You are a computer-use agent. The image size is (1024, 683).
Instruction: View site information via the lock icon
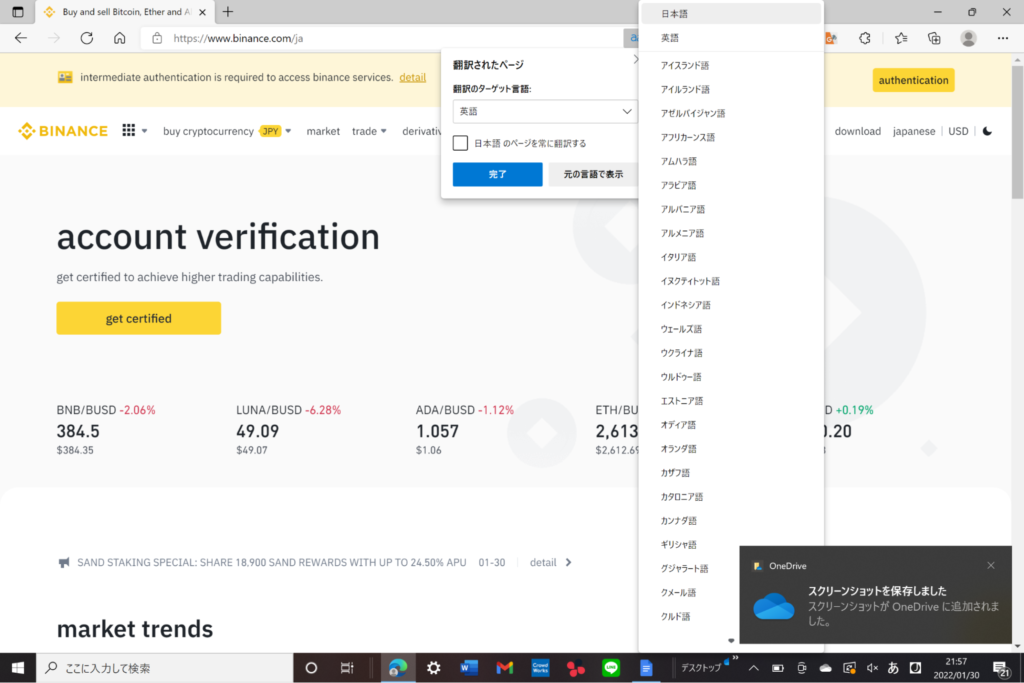[157, 39]
